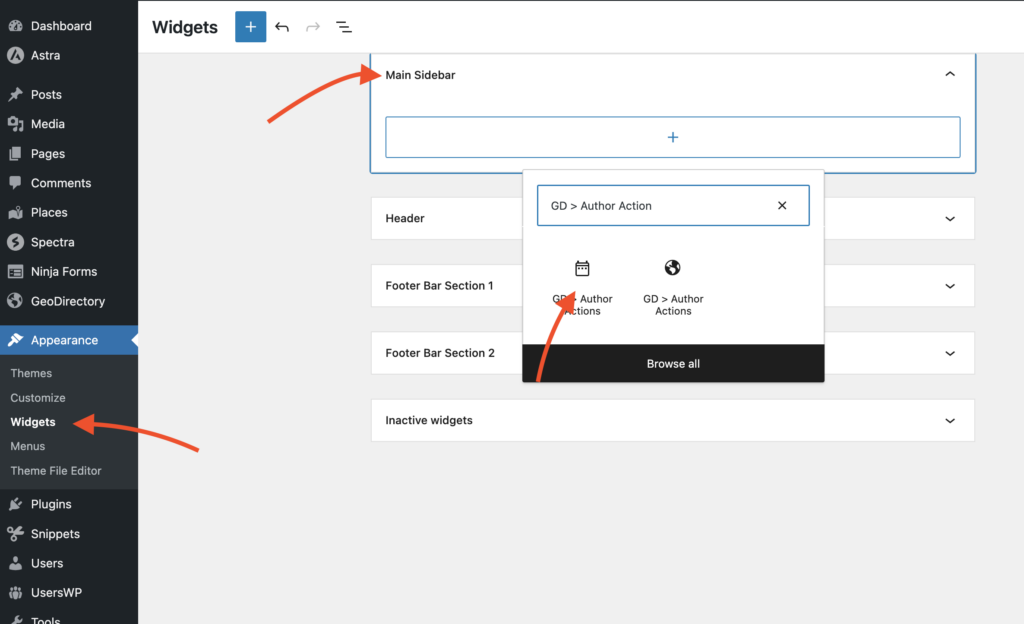Expand the Header widget area
Viewport: 1024px width, 624px height.
(950, 219)
